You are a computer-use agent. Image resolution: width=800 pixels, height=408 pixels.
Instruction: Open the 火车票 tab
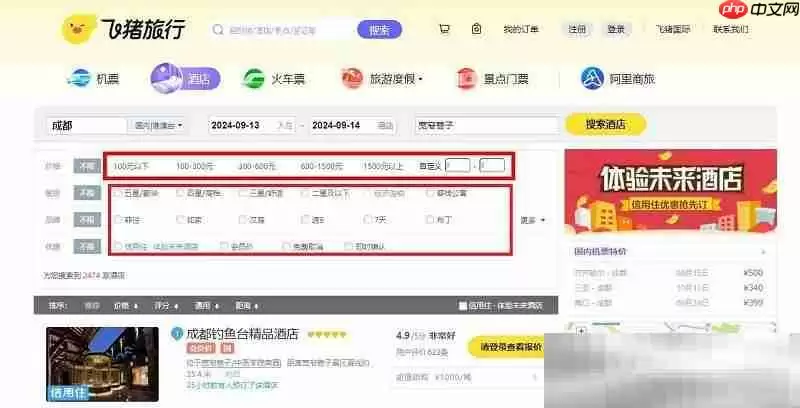tap(273, 79)
